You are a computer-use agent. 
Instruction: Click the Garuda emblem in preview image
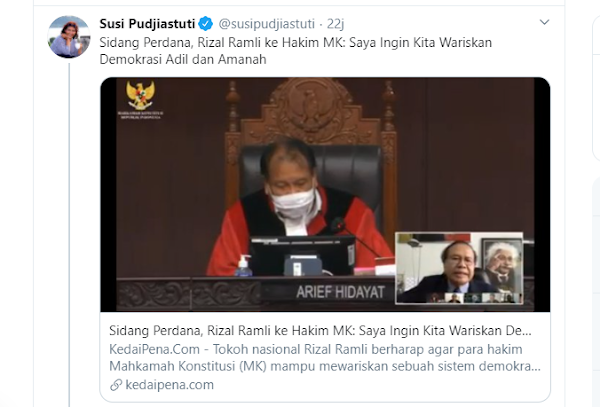point(140,95)
